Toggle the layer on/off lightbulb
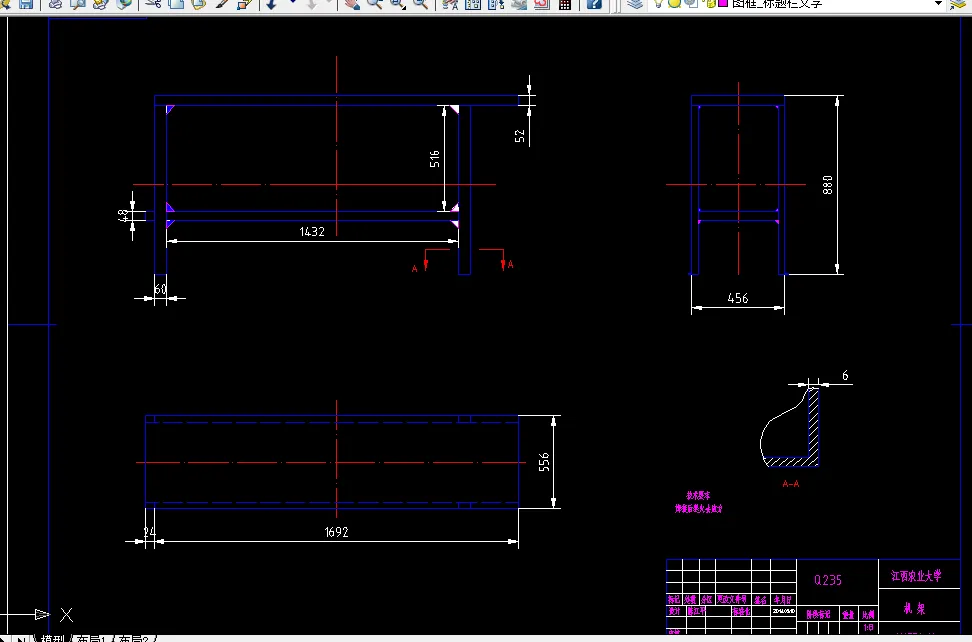This screenshot has width=972, height=642. pos(659,3)
